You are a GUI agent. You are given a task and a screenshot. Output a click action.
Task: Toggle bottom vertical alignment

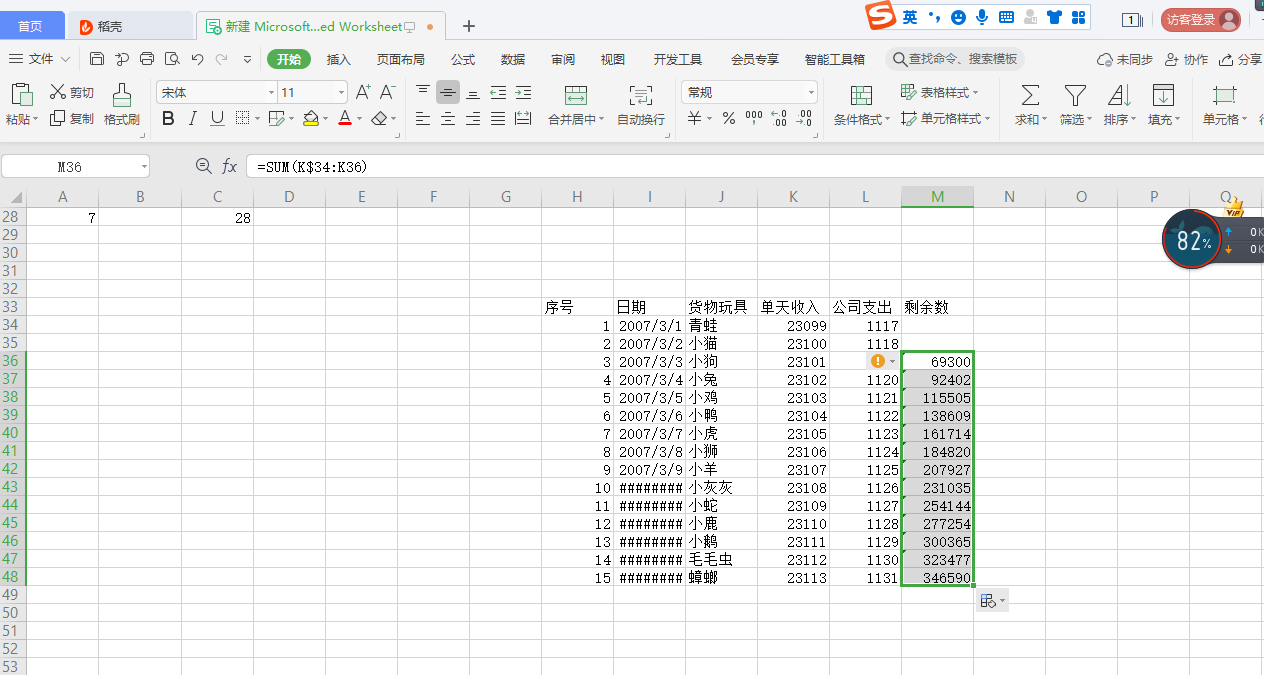coord(473,92)
